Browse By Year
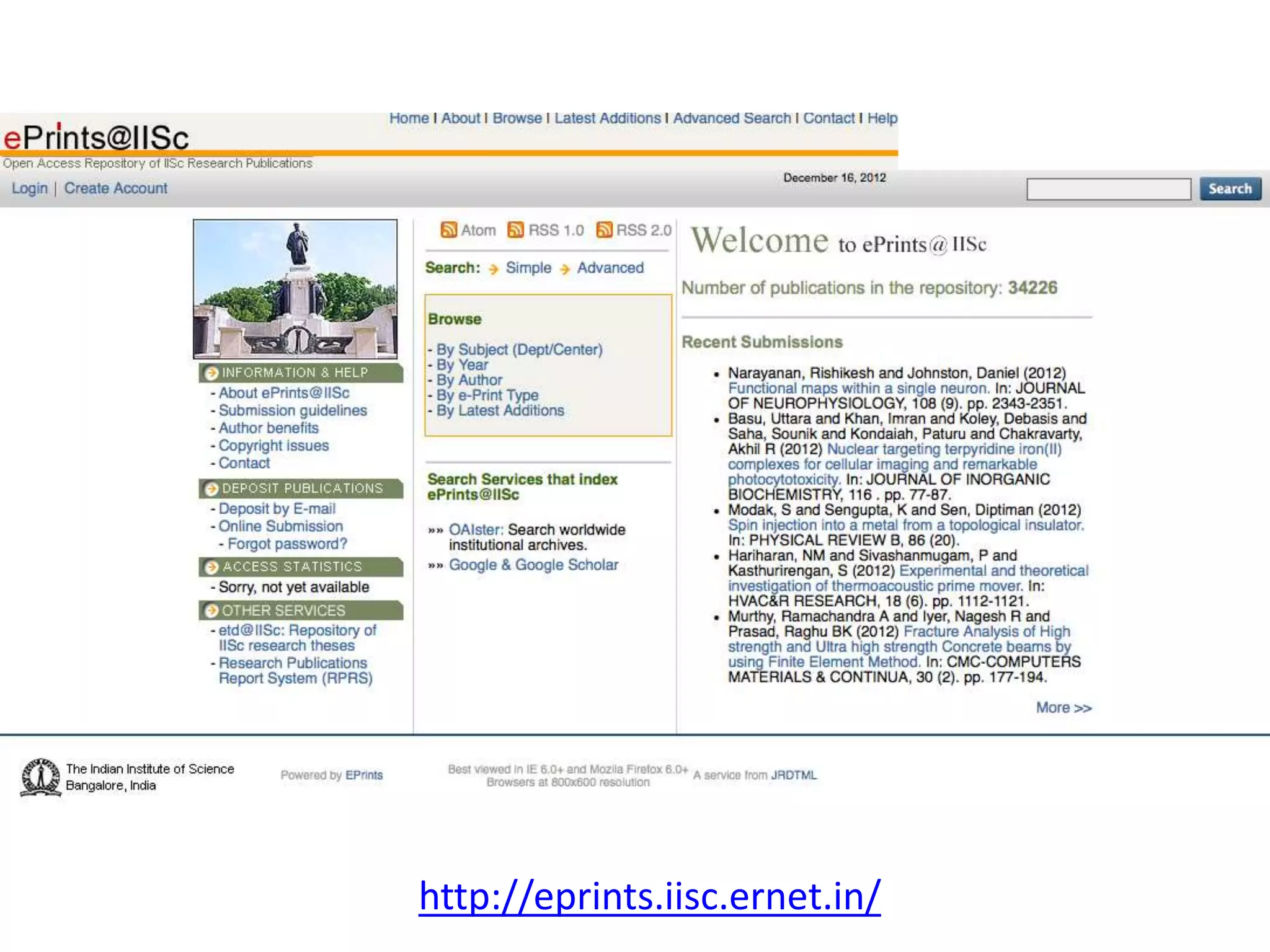The image size is (1270, 952). (462, 365)
